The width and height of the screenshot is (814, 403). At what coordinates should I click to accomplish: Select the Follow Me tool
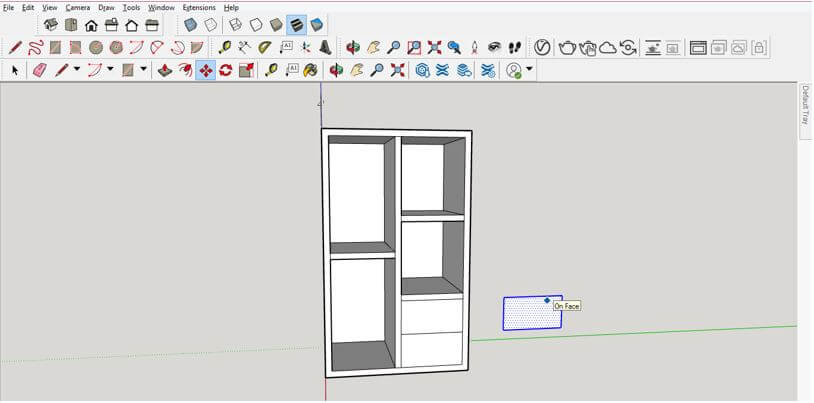185,70
